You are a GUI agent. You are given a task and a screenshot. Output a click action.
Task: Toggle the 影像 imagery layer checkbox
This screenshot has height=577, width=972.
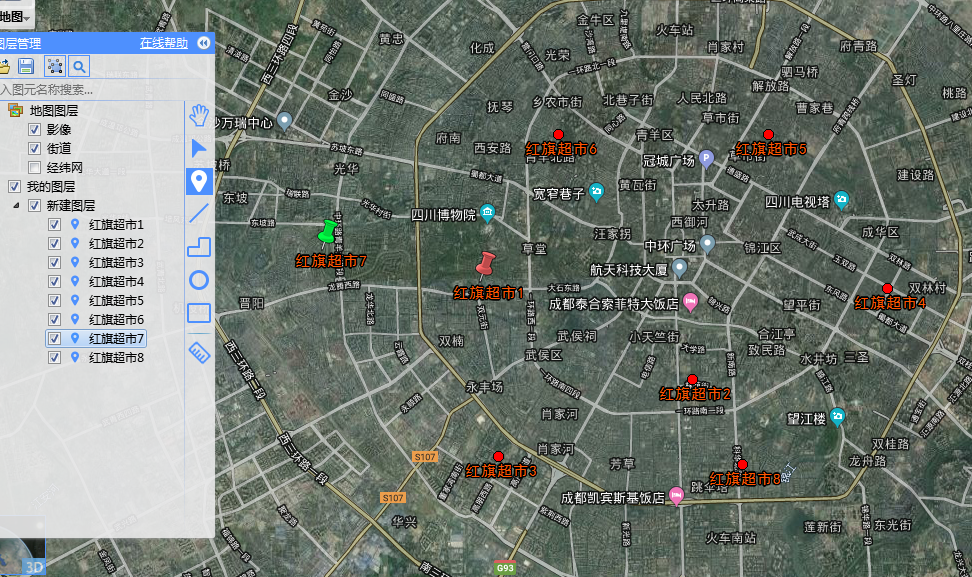click(35, 130)
